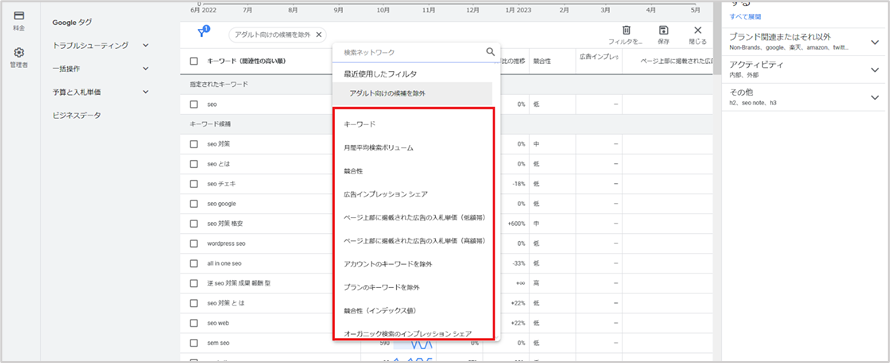Select recent filter アダルト向けの候補を除外
This screenshot has width=890, height=363.
coord(412,94)
